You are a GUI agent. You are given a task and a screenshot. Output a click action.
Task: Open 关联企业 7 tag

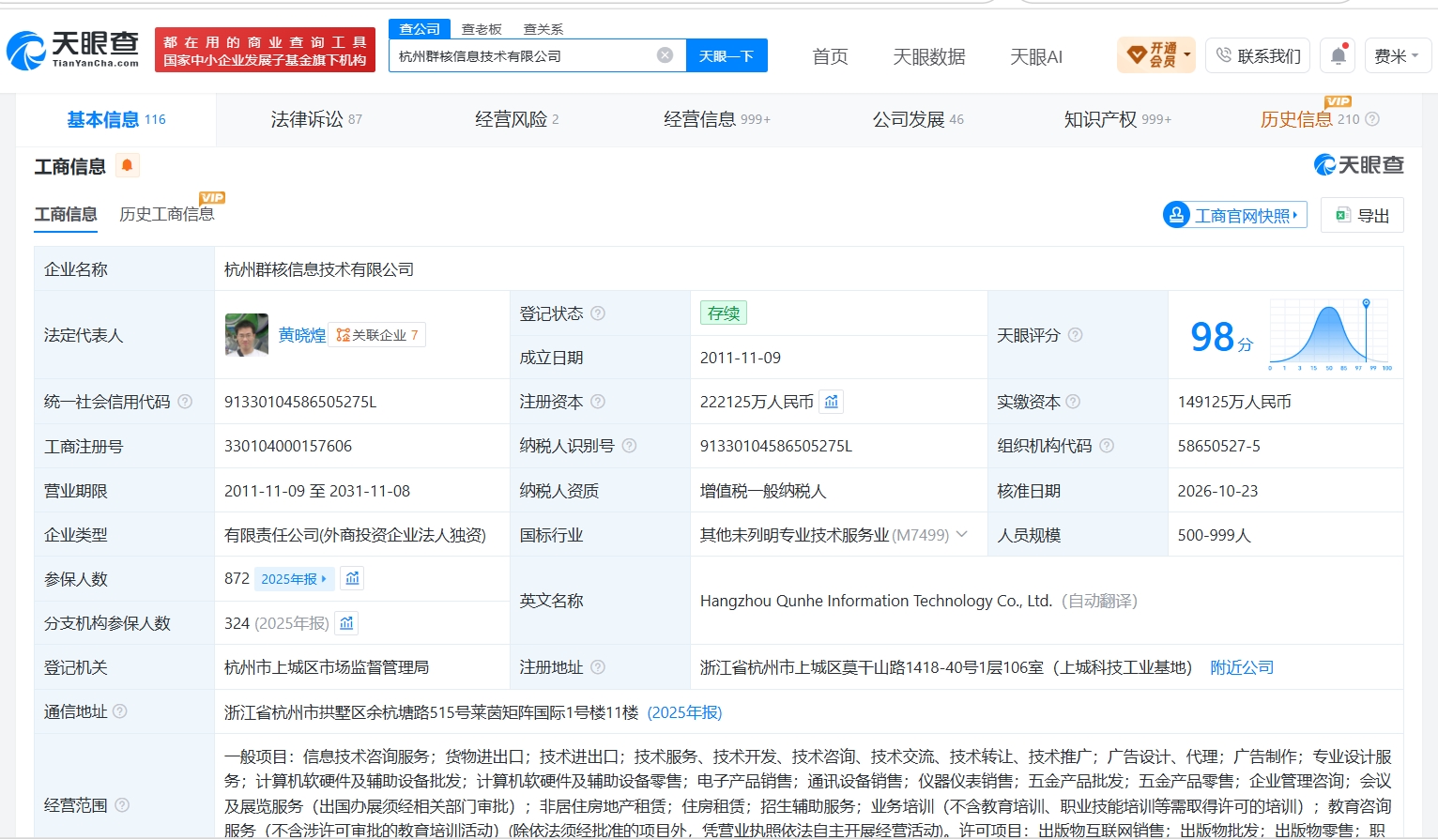[x=377, y=335]
